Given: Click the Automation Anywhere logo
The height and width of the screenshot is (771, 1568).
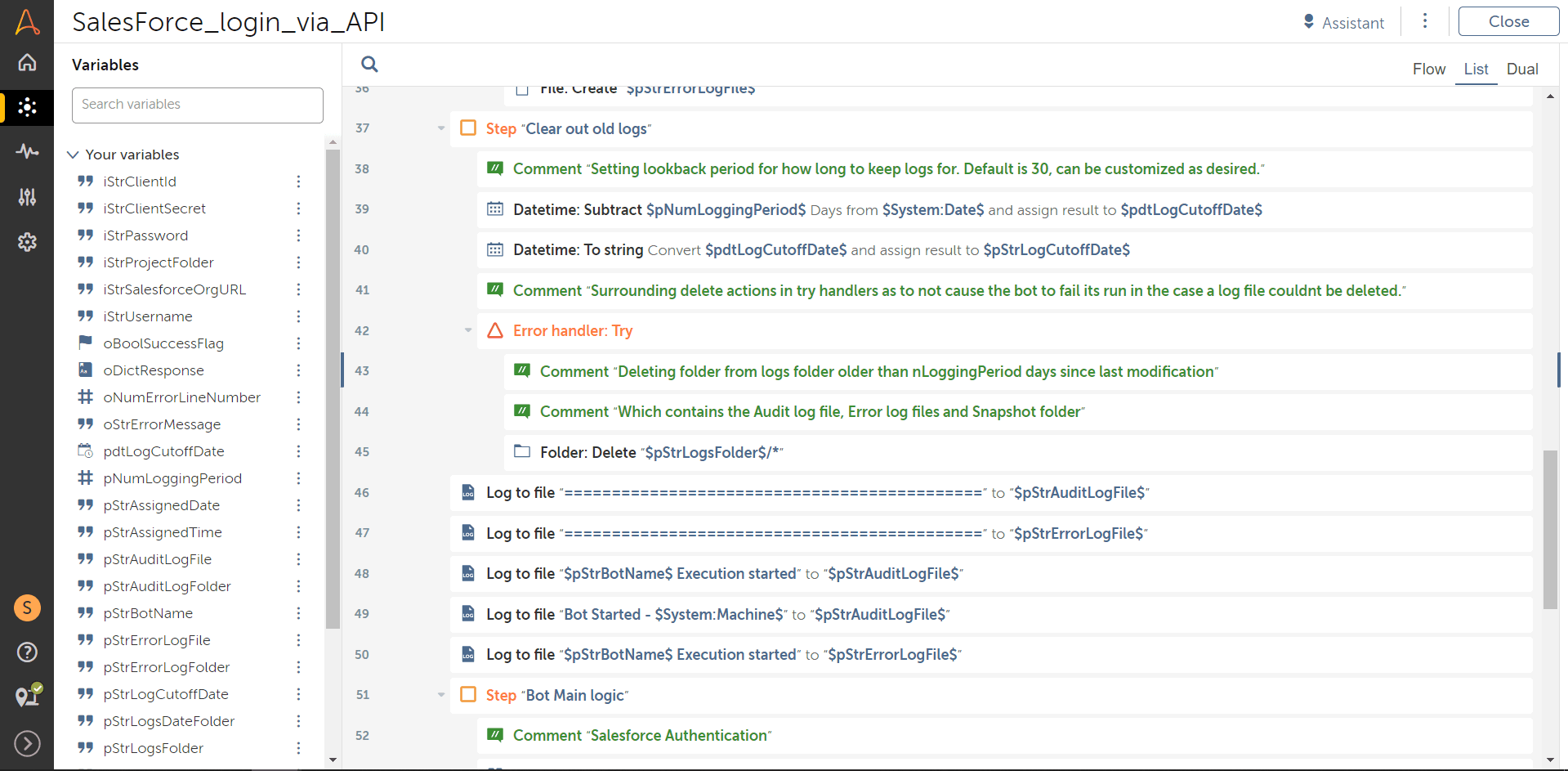Looking at the screenshot, I should click(x=27, y=22).
